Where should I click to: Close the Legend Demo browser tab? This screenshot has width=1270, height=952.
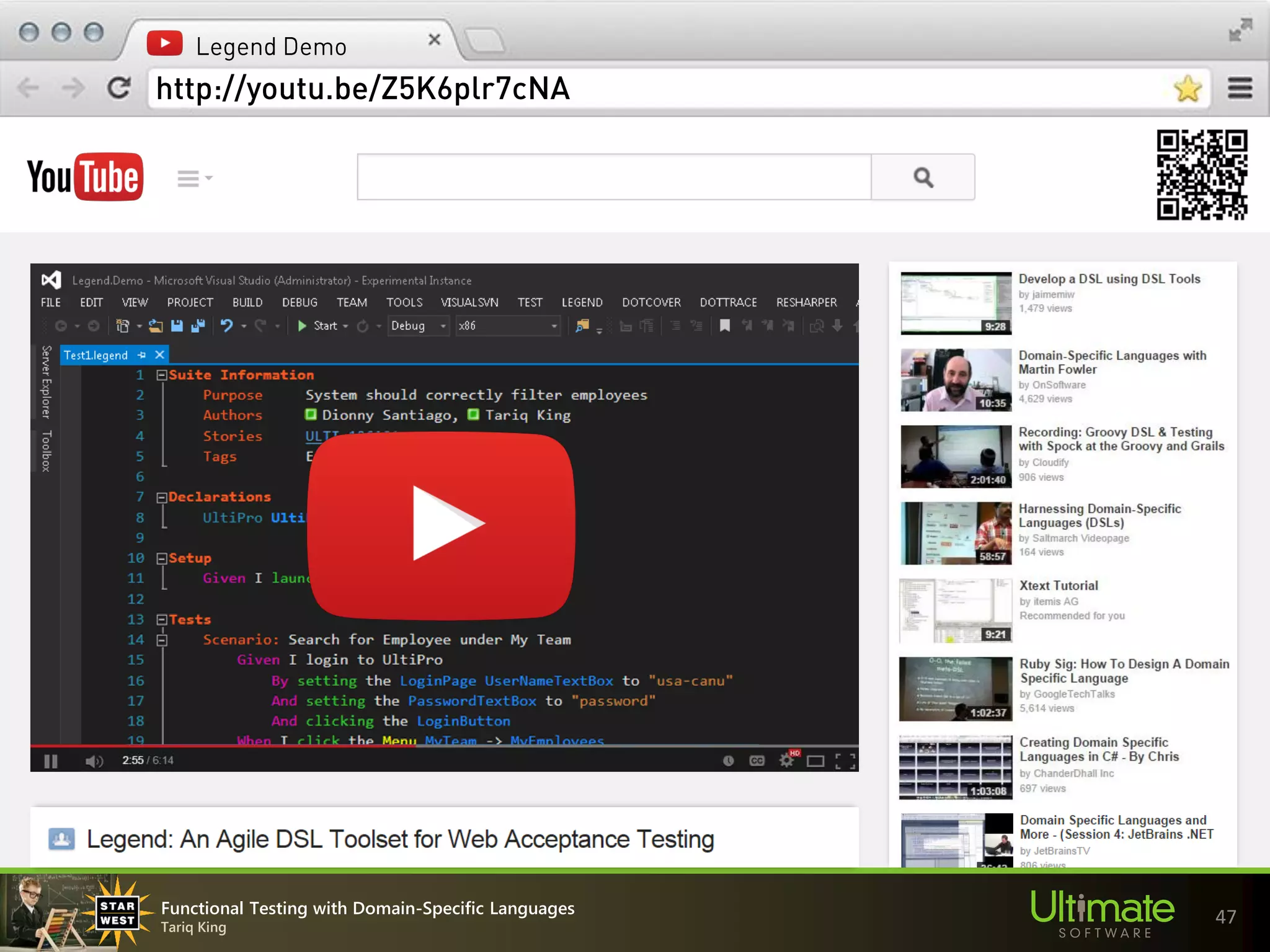(434, 40)
